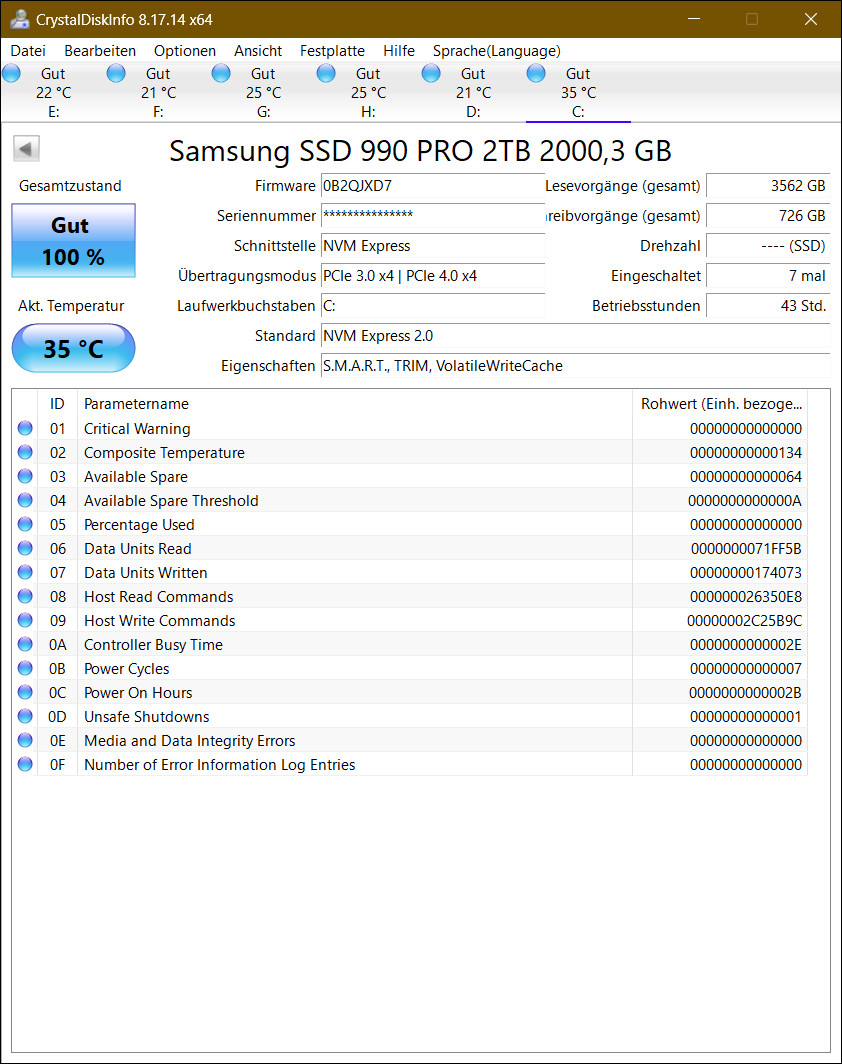This screenshot has width=842, height=1064.
Task: Click the status icon of Power Cycles row
Action: coord(25,668)
